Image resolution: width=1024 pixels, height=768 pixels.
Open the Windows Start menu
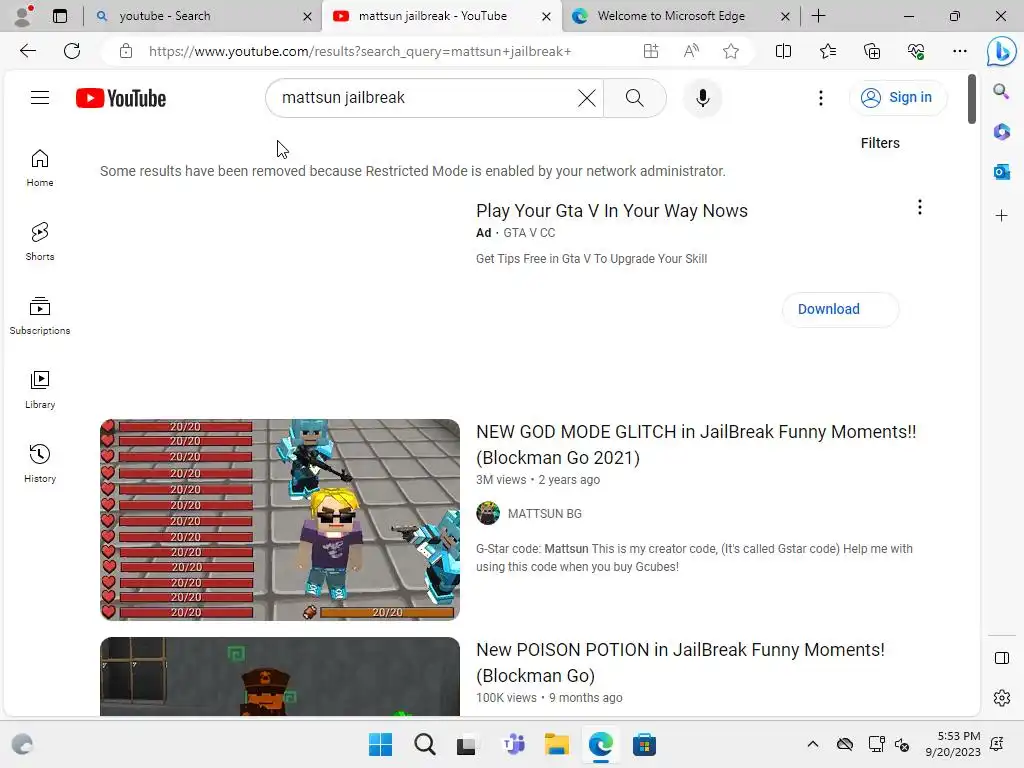coord(380,744)
